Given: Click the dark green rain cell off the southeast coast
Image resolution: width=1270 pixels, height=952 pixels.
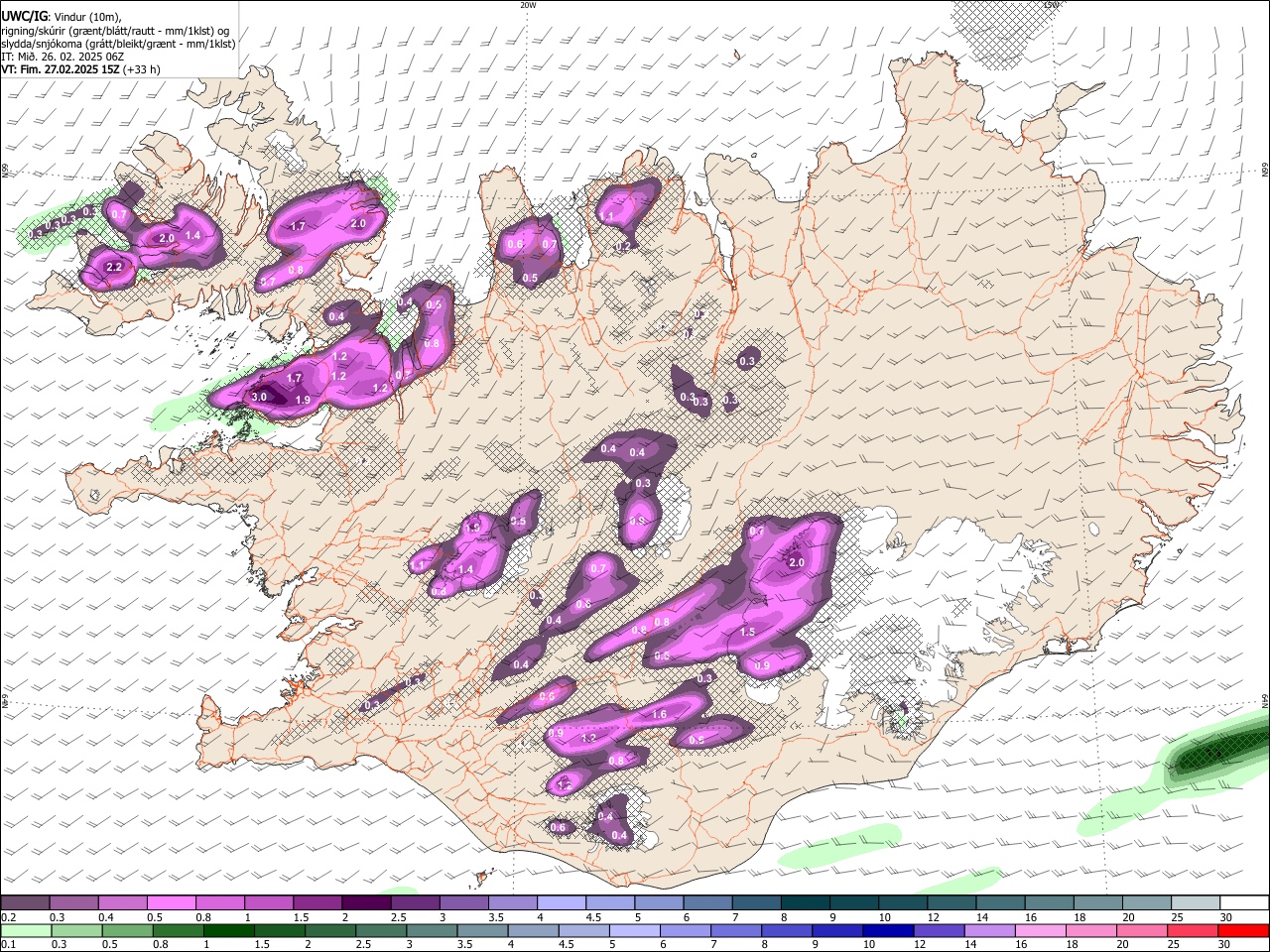Looking at the screenshot, I should 1218,755.
